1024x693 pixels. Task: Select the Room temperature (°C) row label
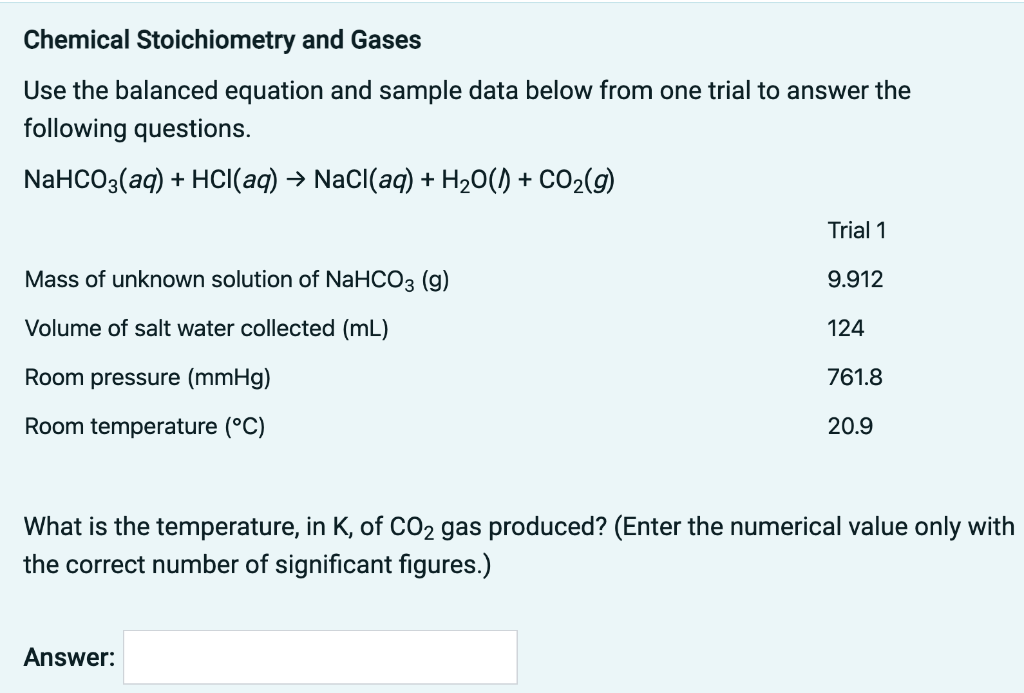[145, 426]
